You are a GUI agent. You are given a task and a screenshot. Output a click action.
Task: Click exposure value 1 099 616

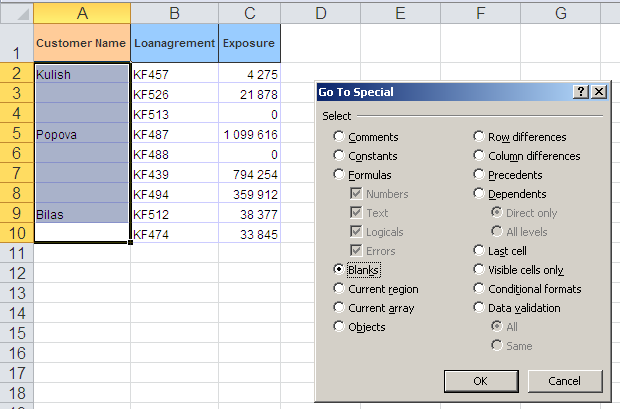click(x=249, y=133)
